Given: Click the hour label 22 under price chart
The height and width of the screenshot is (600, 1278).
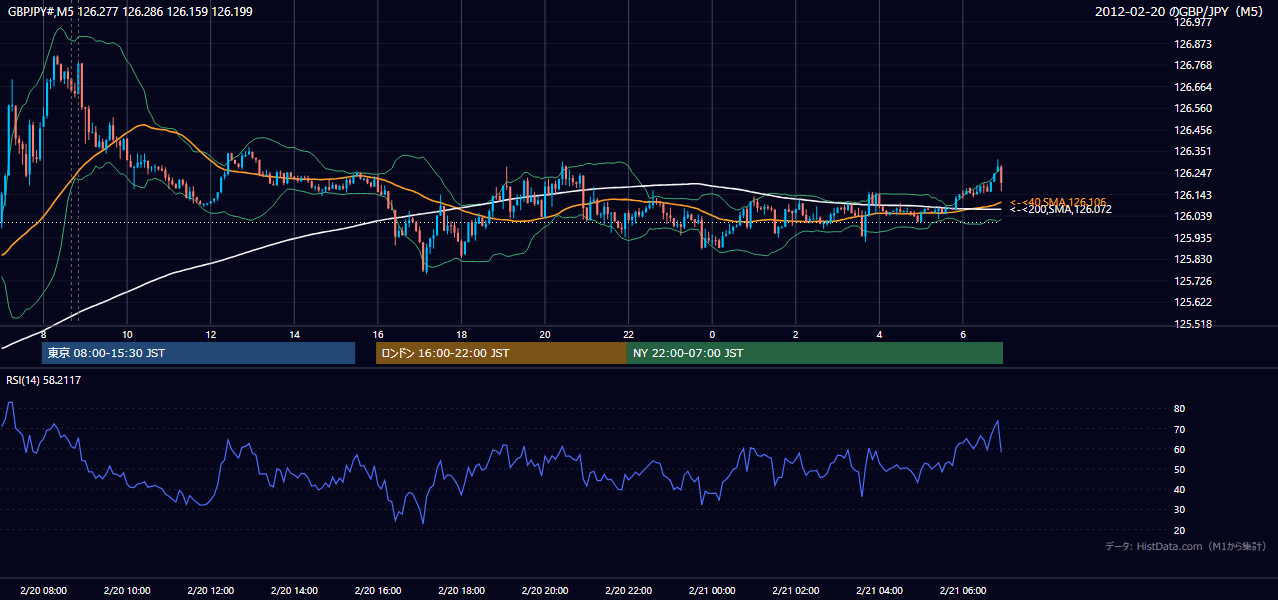Looking at the screenshot, I should (x=628, y=334).
